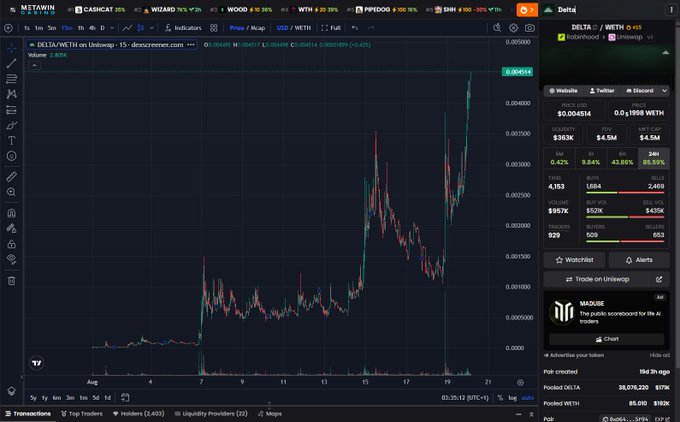
Task: Take a chart snapshot with camera icon
Action: [530, 28]
